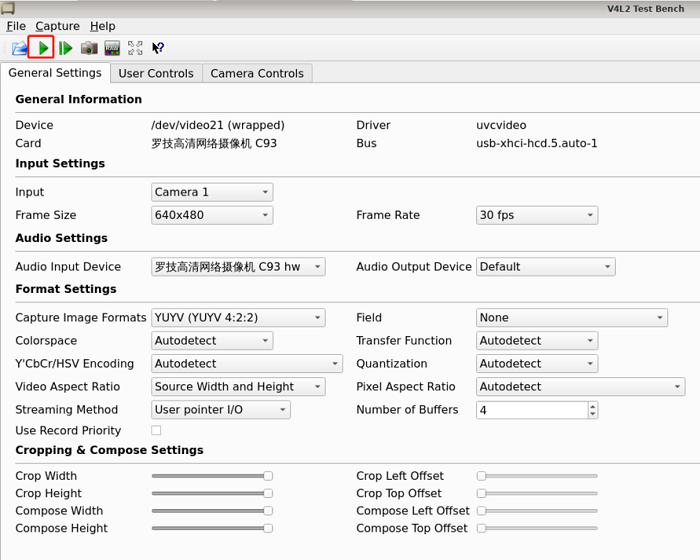This screenshot has height=560, width=700.
Task: Click the save raw frames icon
Action: click(112, 48)
